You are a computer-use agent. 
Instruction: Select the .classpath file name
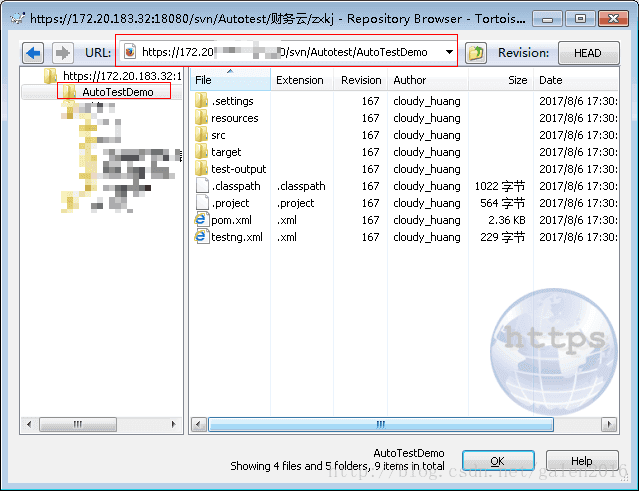point(236,186)
